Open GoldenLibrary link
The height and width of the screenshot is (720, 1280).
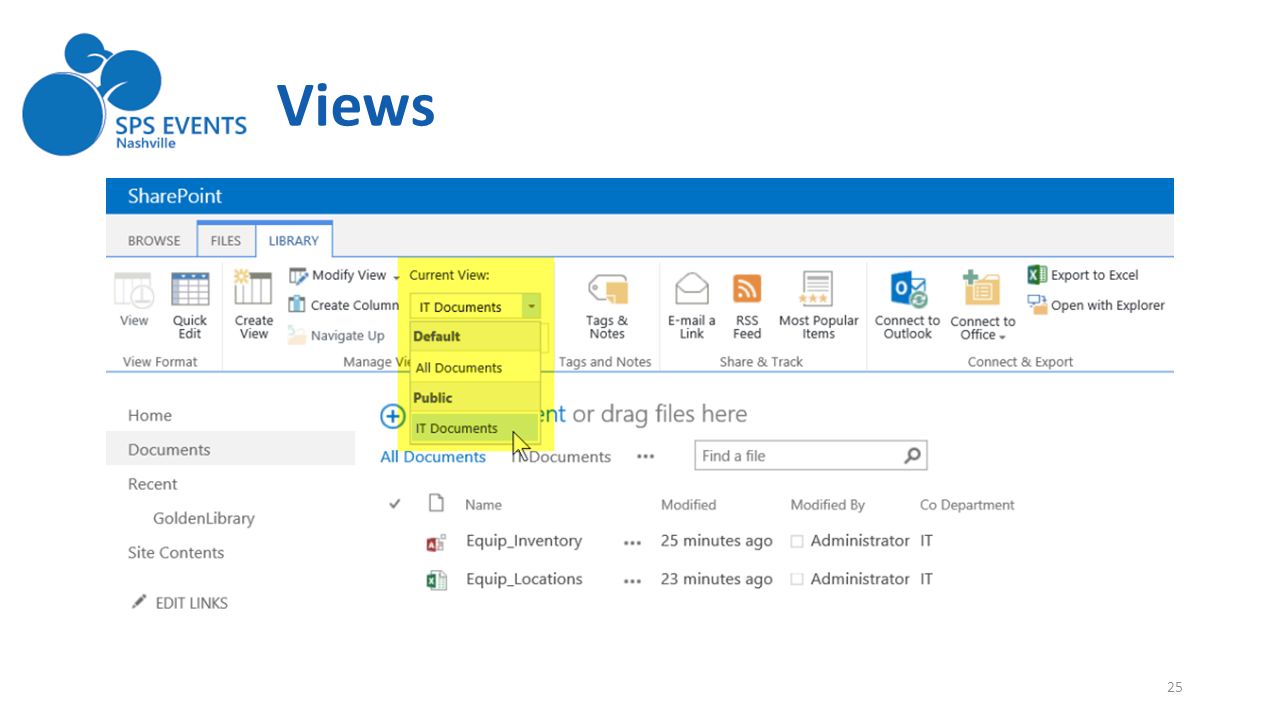pyautogui.click(x=204, y=518)
